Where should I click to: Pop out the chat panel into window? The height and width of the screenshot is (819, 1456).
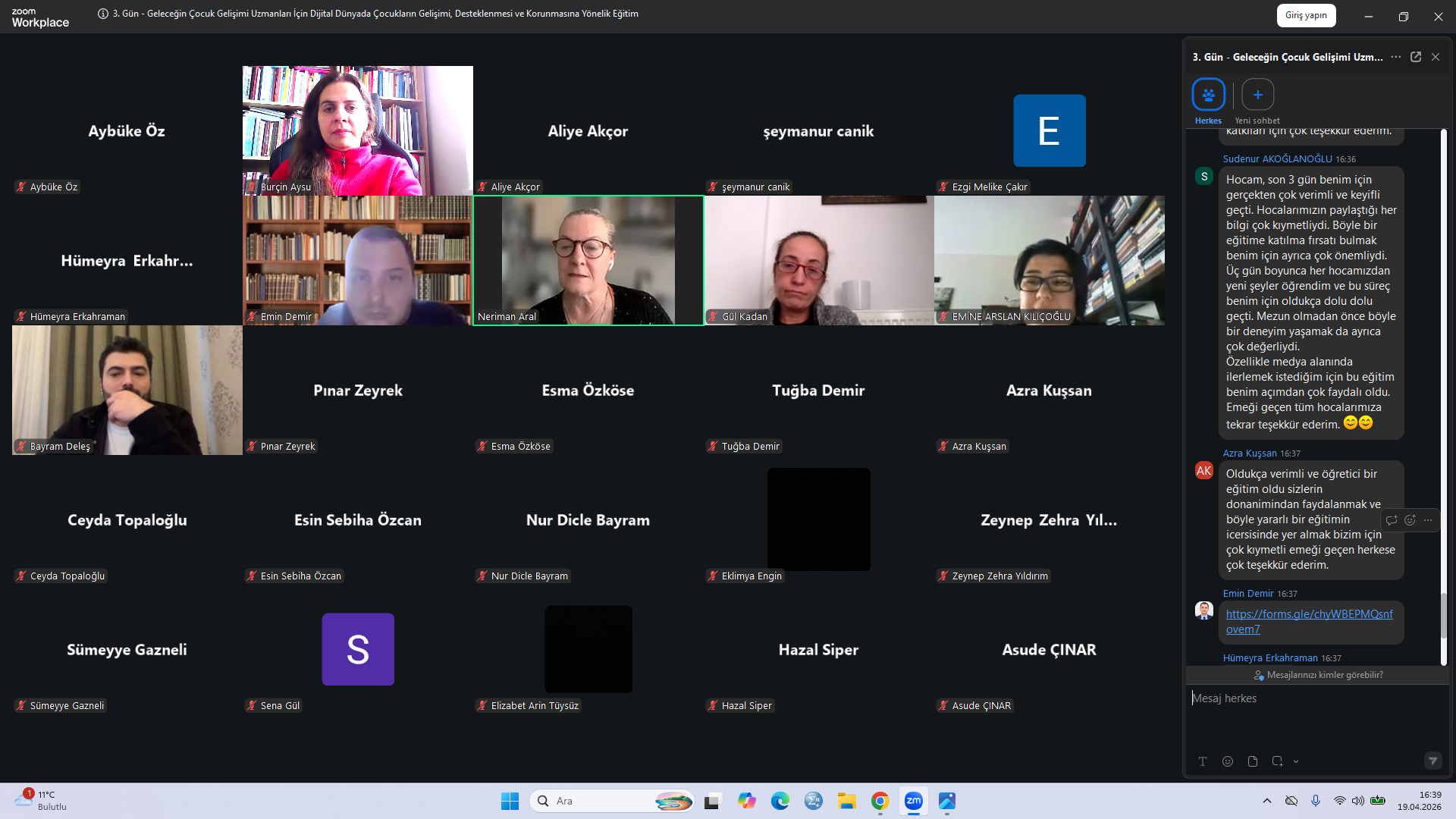point(1415,57)
